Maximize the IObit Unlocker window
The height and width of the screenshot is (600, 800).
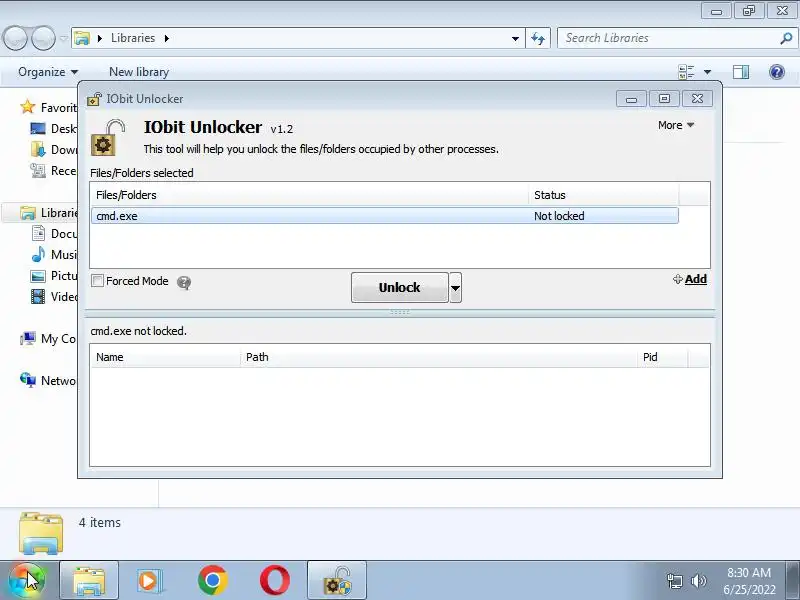664,98
